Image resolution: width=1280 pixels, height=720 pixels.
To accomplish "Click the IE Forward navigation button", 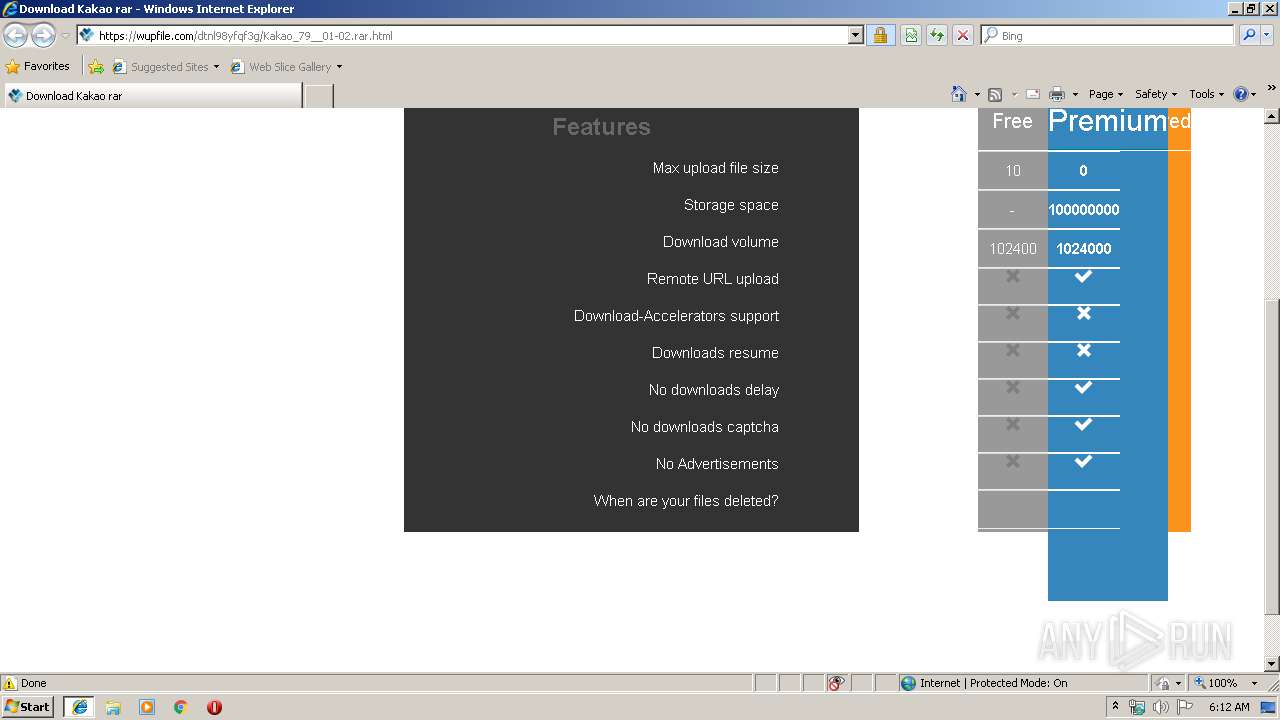I will pos(43,36).
